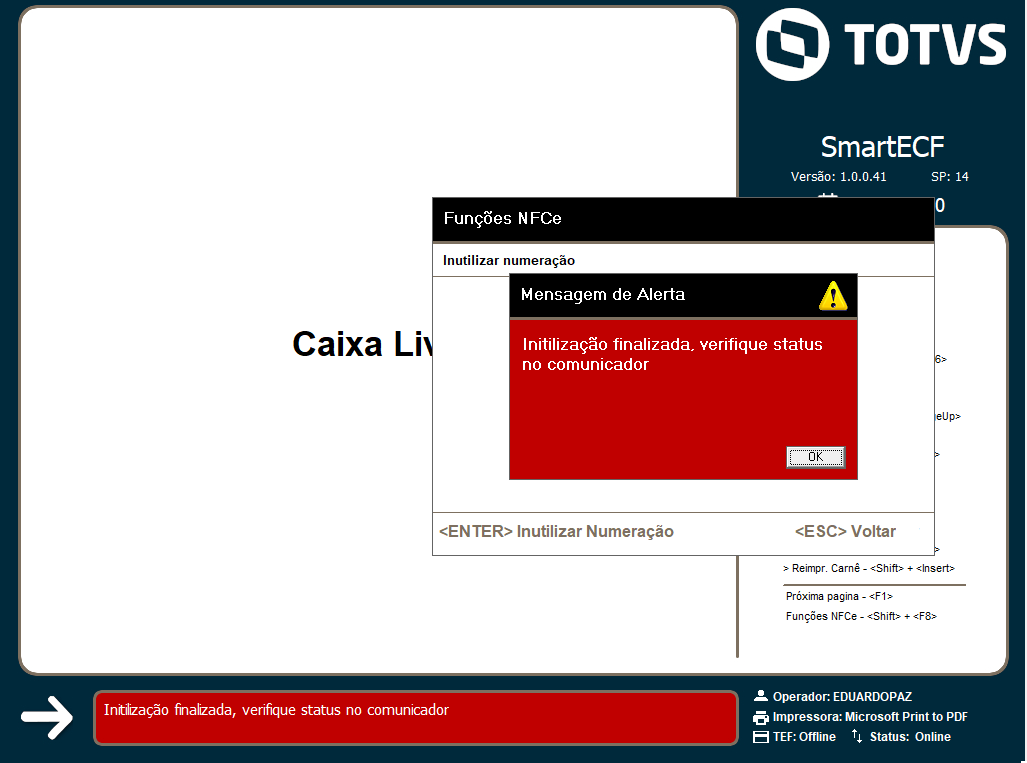Click the red status message bar at bottom
This screenshot has width=1027, height=763.
click(416, 718)
